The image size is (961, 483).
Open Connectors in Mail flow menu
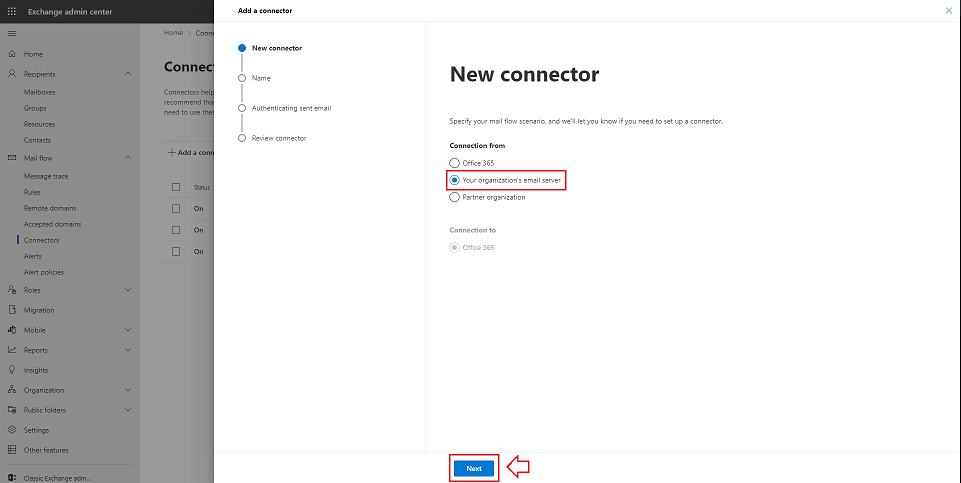41,240
